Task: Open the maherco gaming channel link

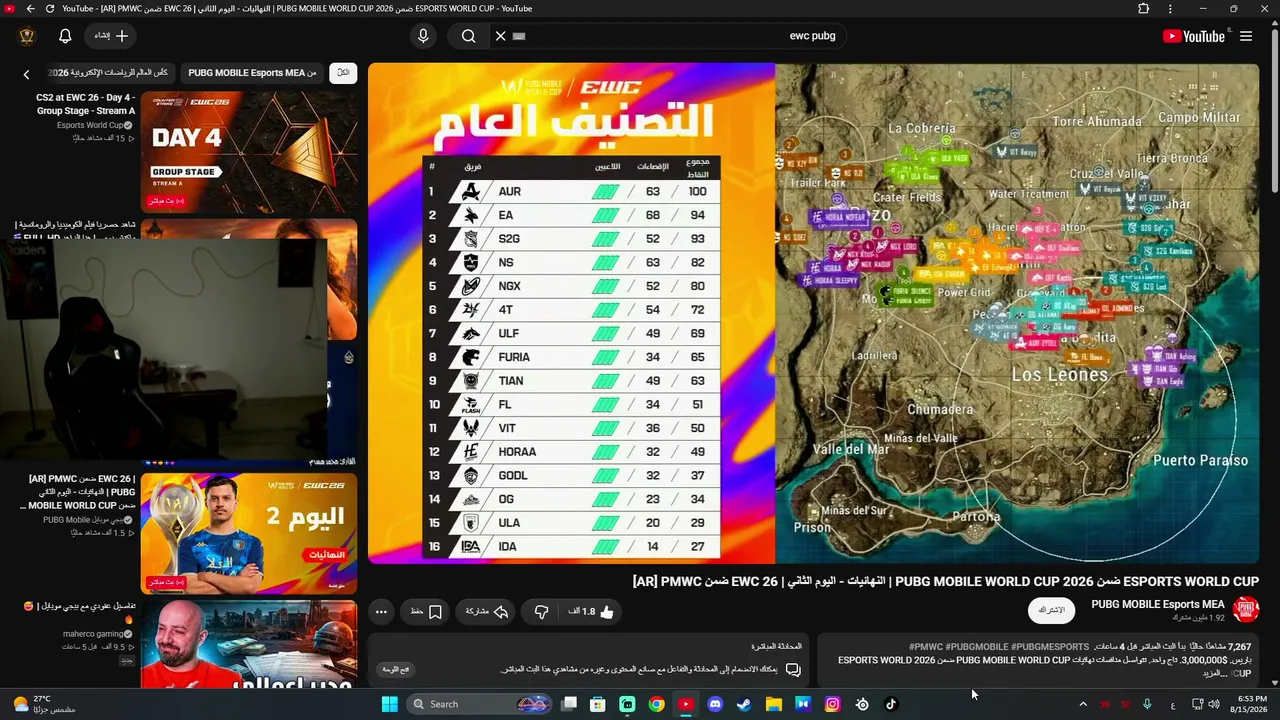Action: click(x=93, y=633)
